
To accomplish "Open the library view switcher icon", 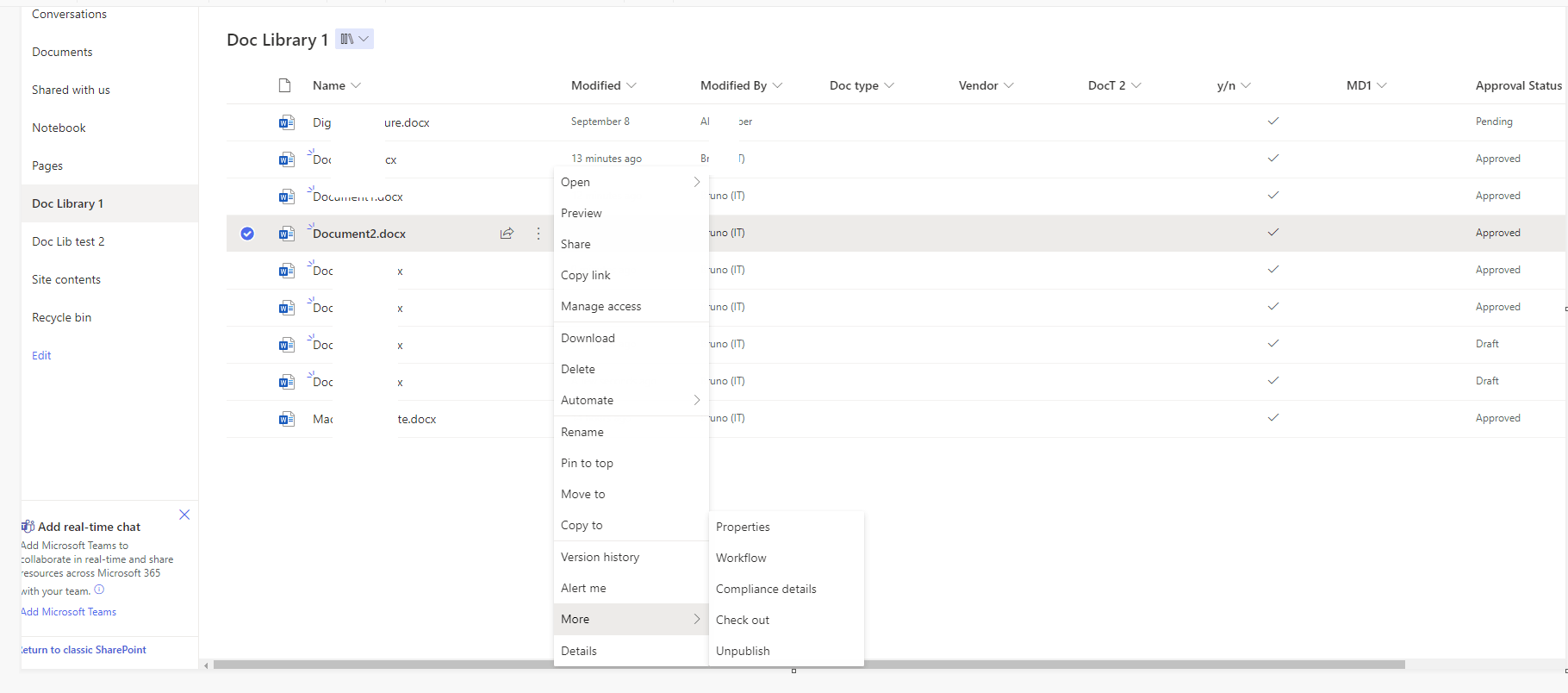I will tap(354, 39).
